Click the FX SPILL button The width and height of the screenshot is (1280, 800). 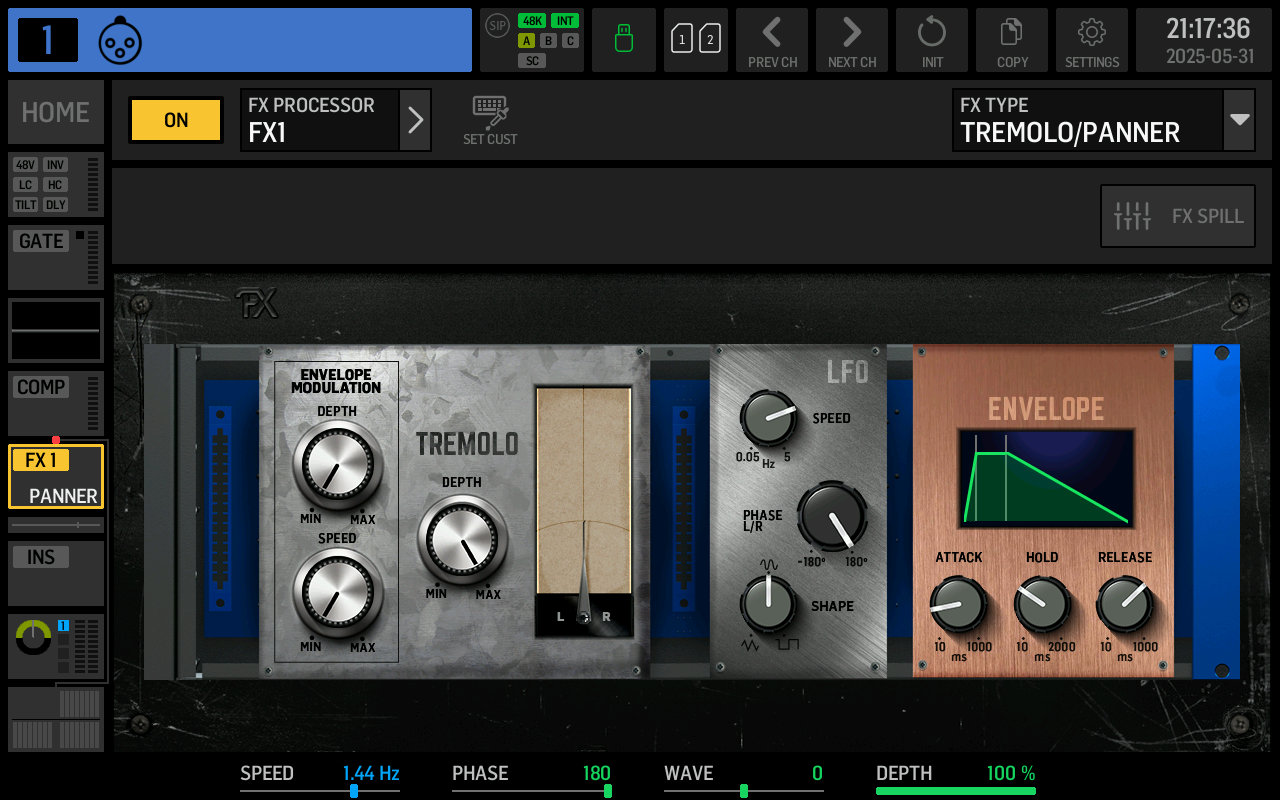tap(1177, 215)
